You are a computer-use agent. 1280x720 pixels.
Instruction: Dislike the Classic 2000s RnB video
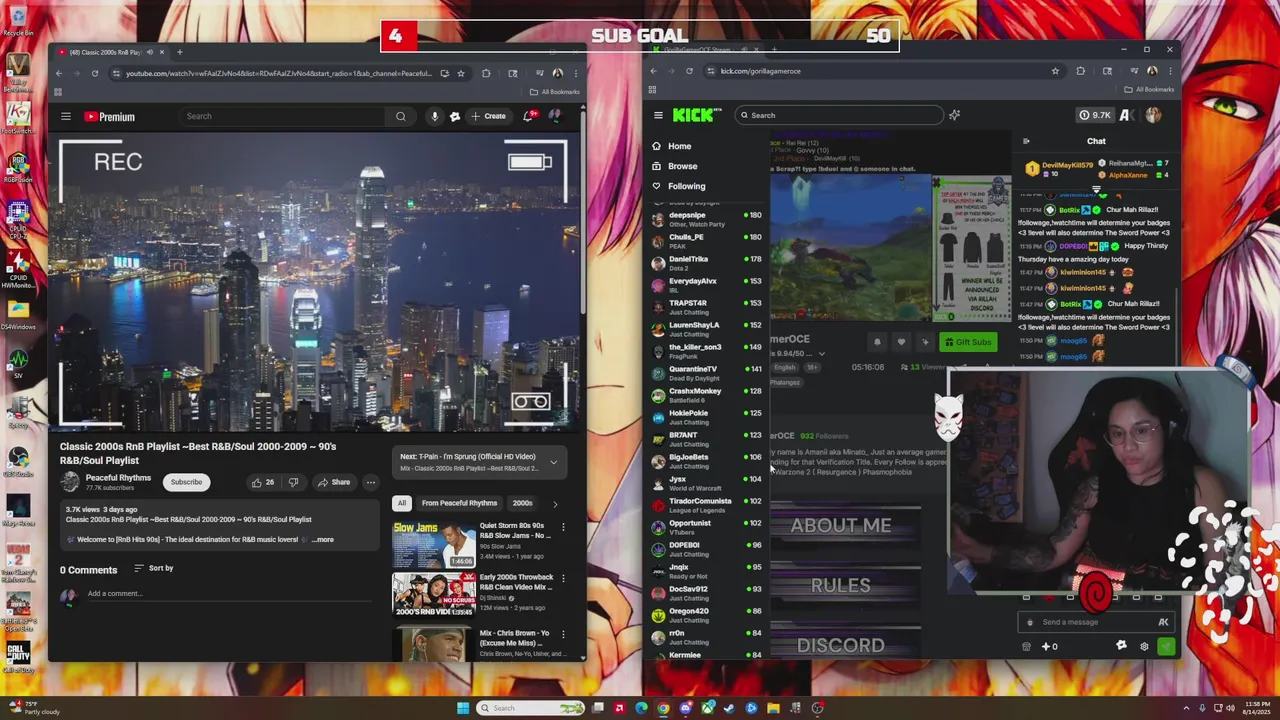click(293, 482)
